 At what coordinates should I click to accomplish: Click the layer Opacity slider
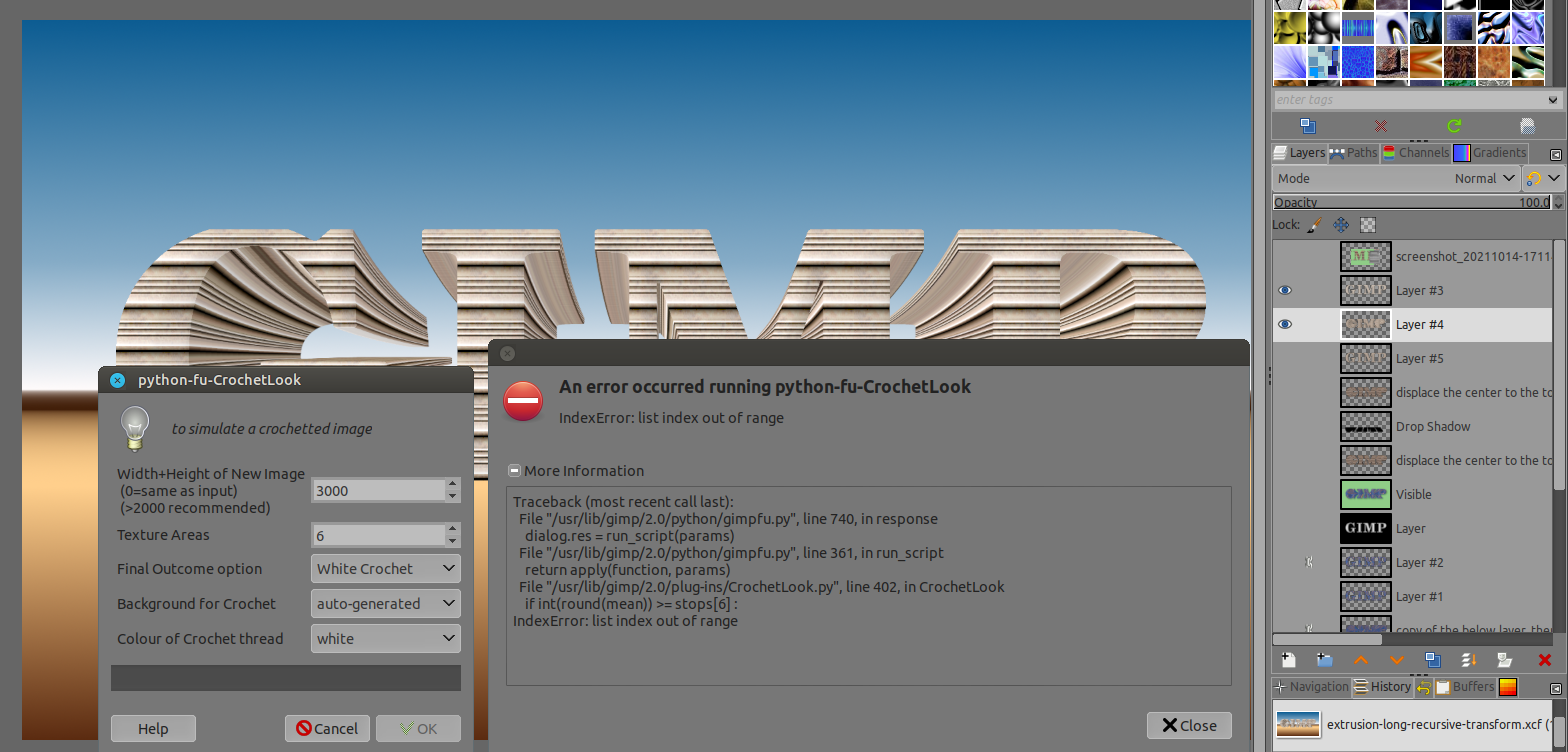pyautogui.click(x=1411, y=202)
